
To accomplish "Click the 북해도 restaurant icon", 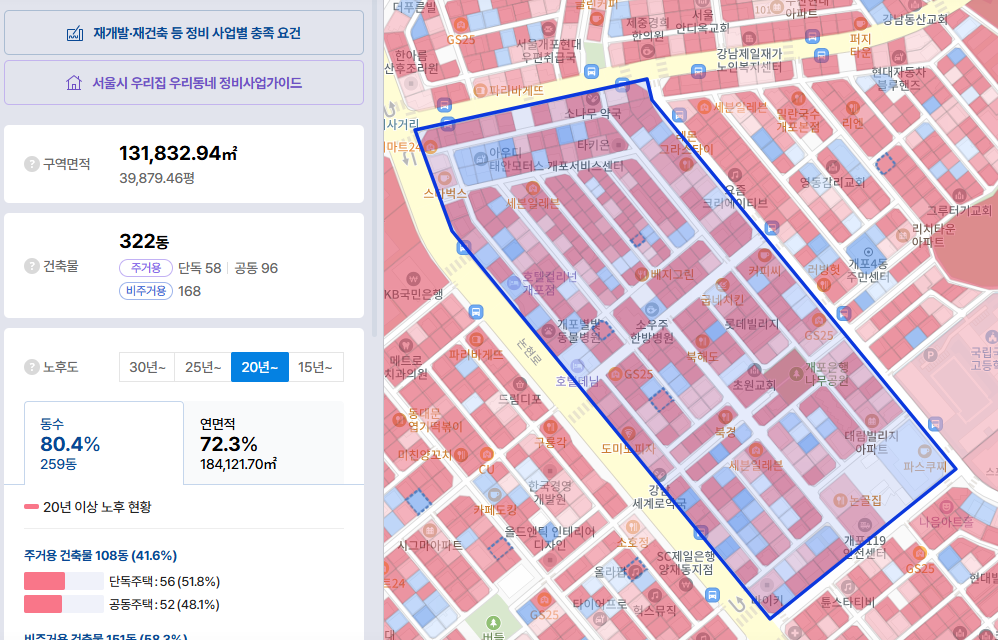I will pos(701,342).
